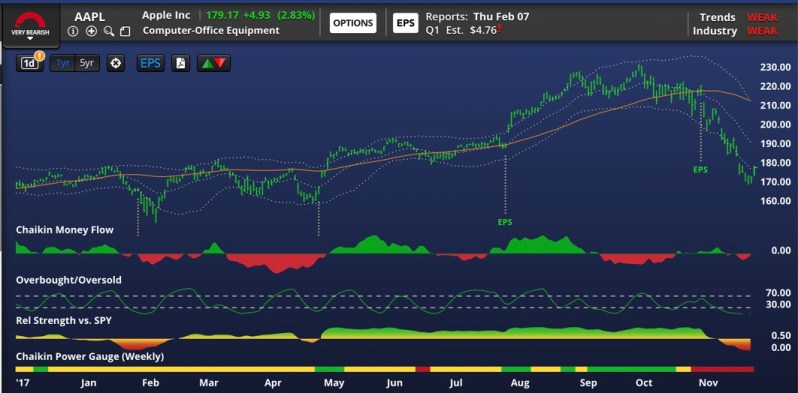Open the AAPL info circle icon

(x=73, y=32)
